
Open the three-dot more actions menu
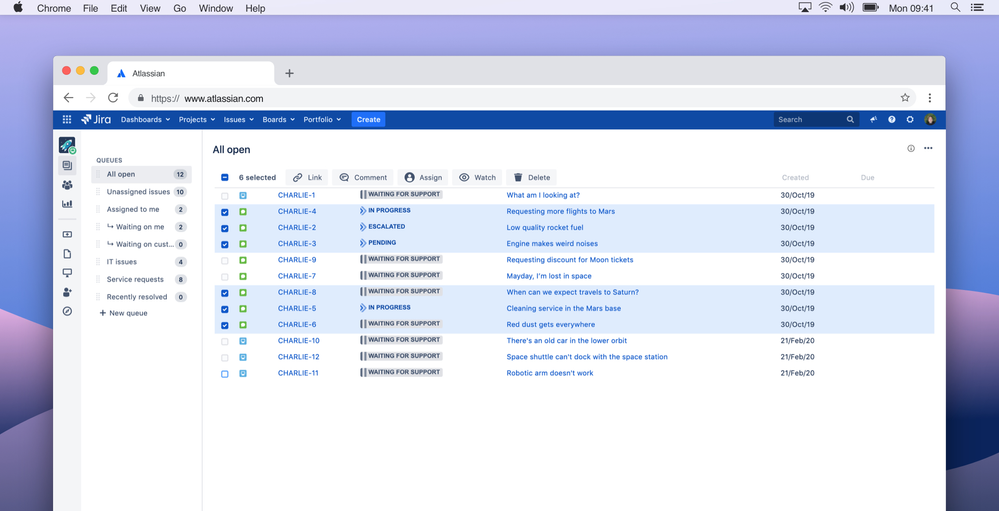(928, 149)
